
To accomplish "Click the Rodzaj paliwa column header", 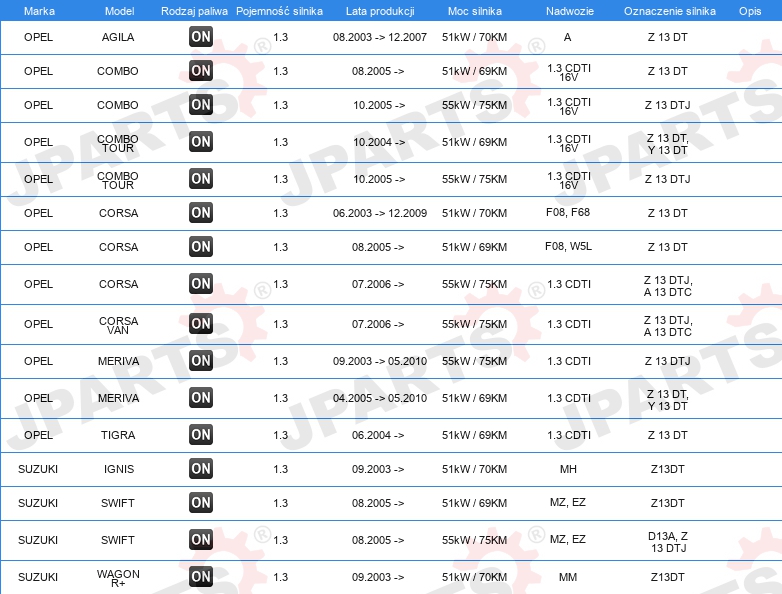I will click(x=194, y=11).
